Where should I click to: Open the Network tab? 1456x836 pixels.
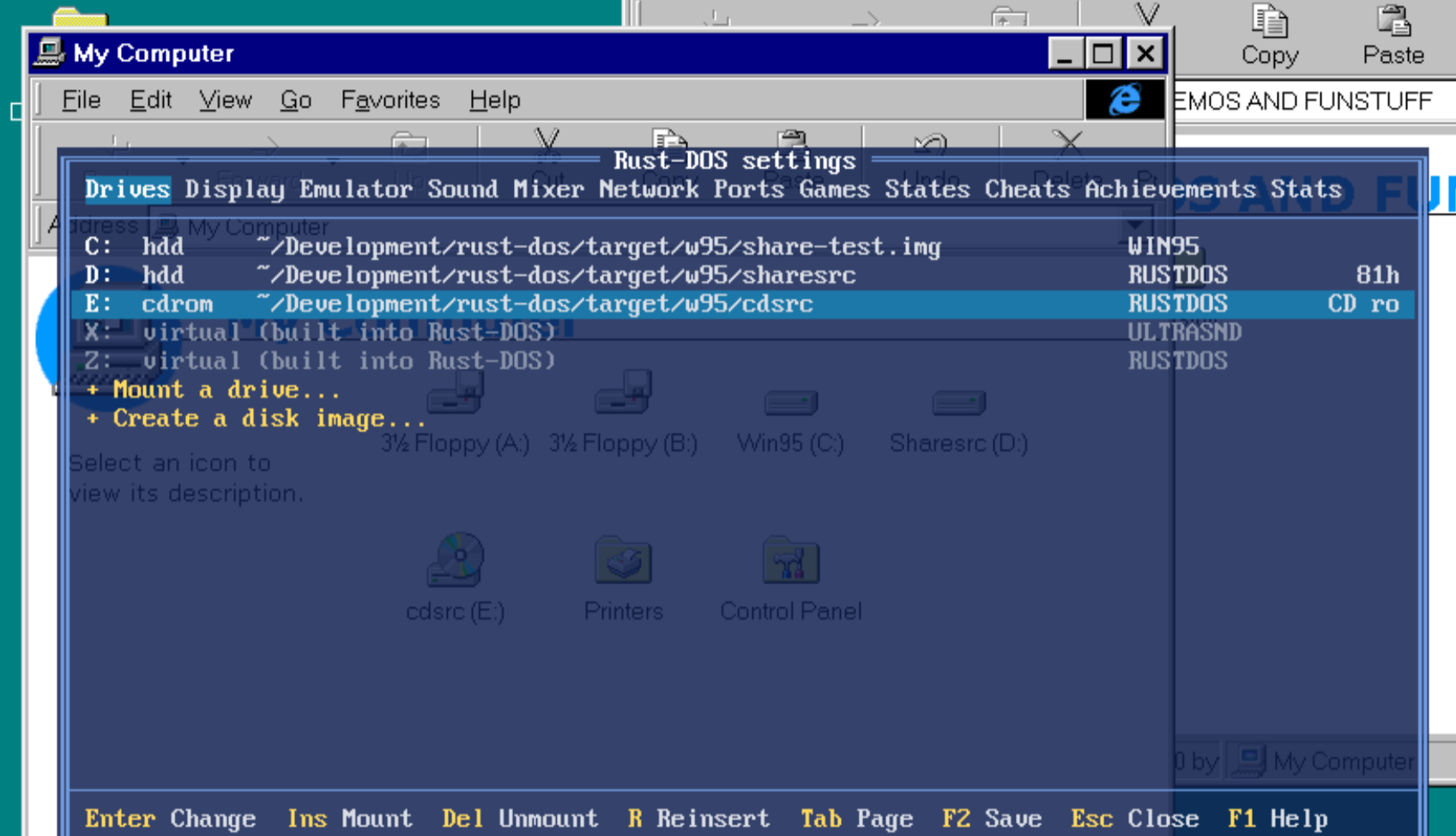click(649, 190)
